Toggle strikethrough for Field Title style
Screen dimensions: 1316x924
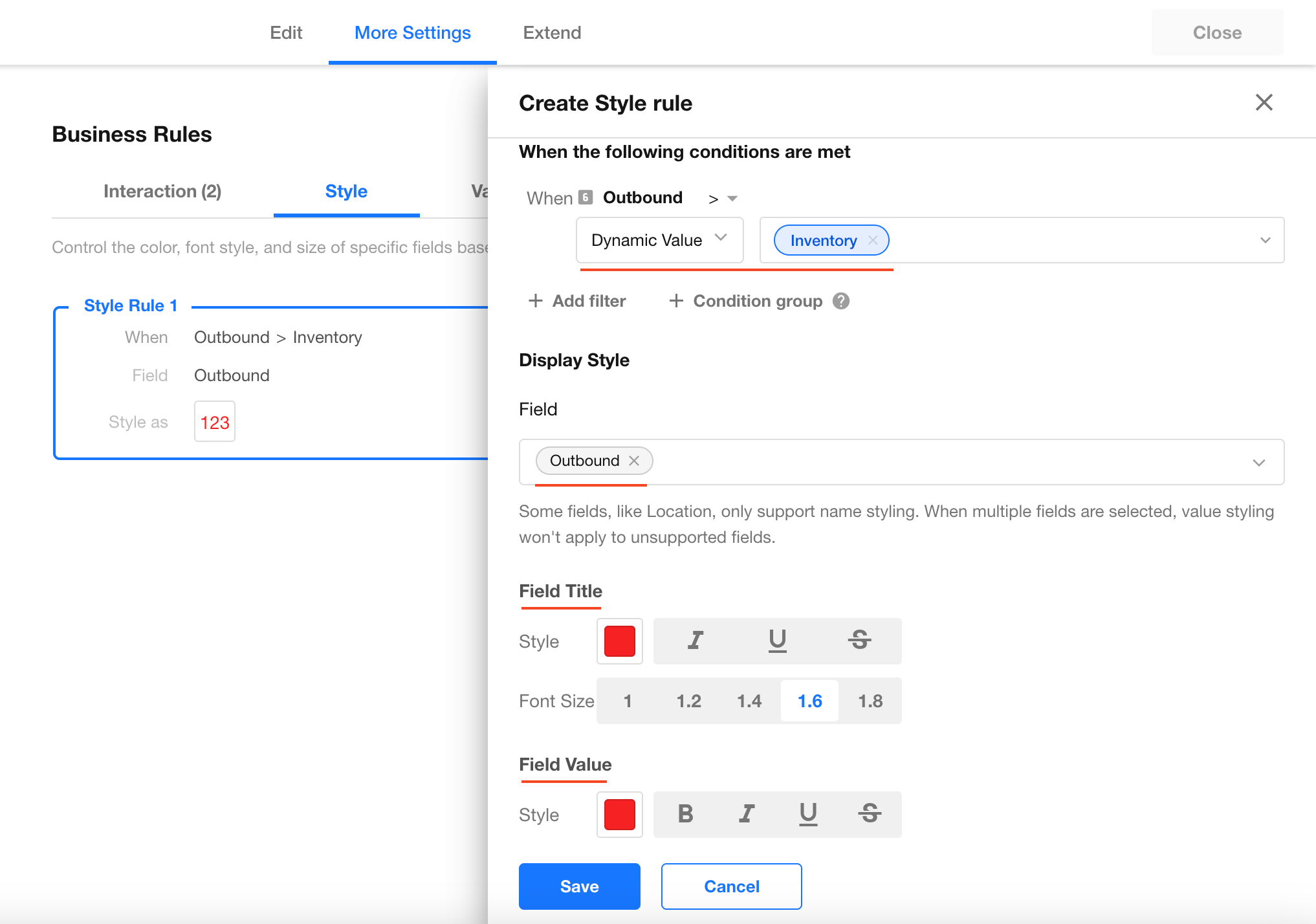pos(859,641)
